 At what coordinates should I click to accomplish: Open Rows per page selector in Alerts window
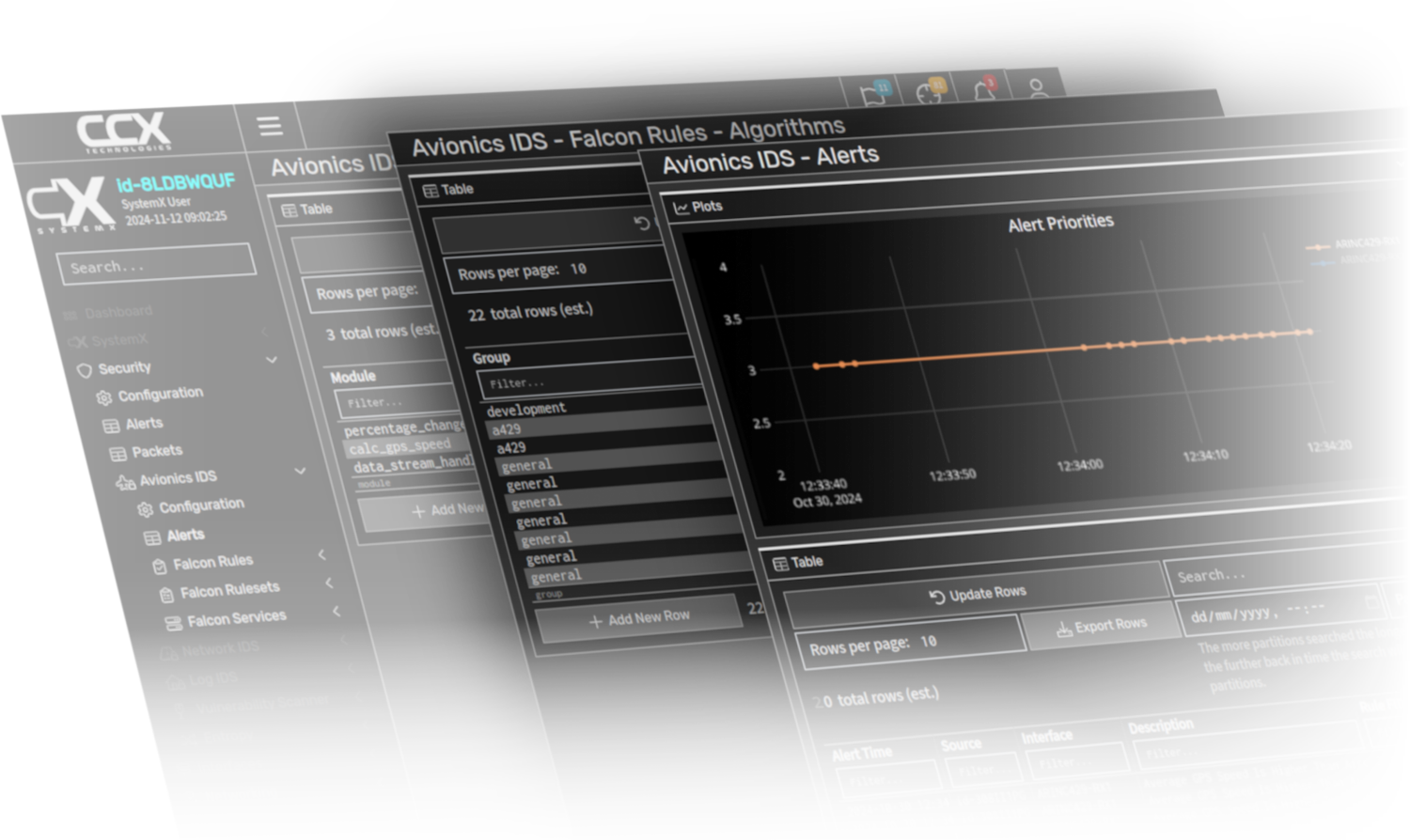[x=911, y=641]
